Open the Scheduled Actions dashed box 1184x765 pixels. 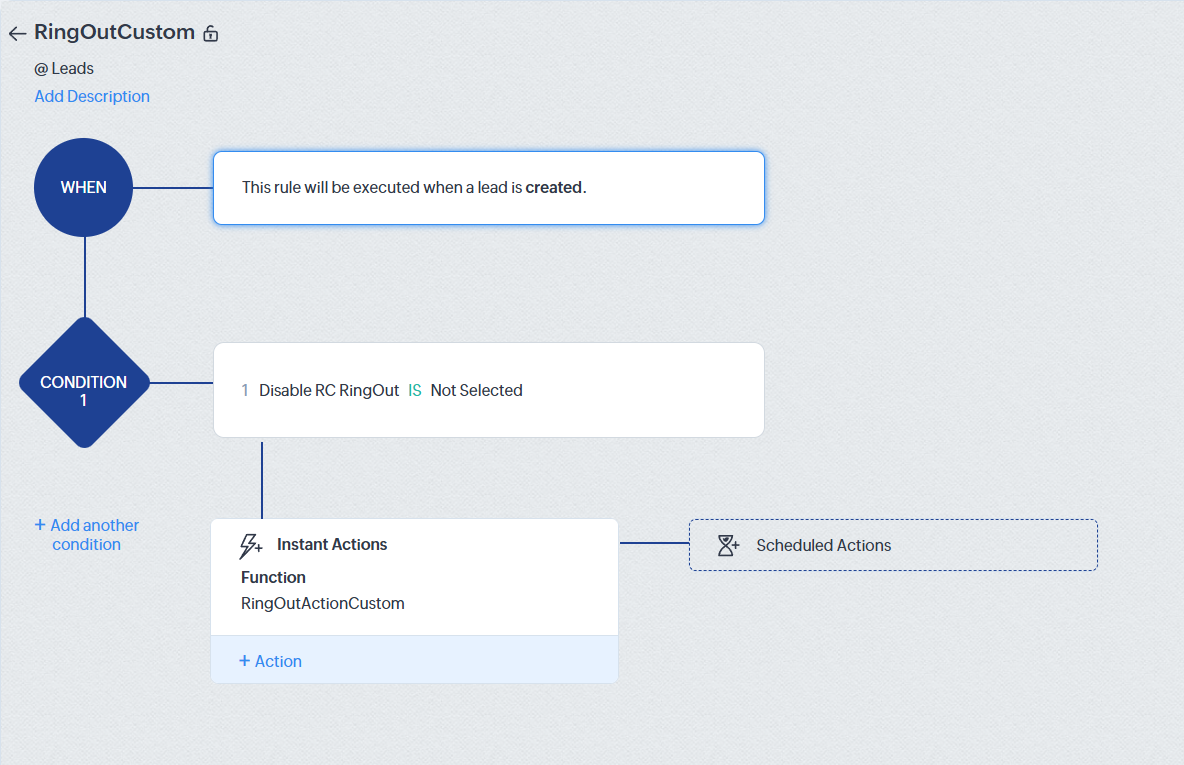[893, 545]
